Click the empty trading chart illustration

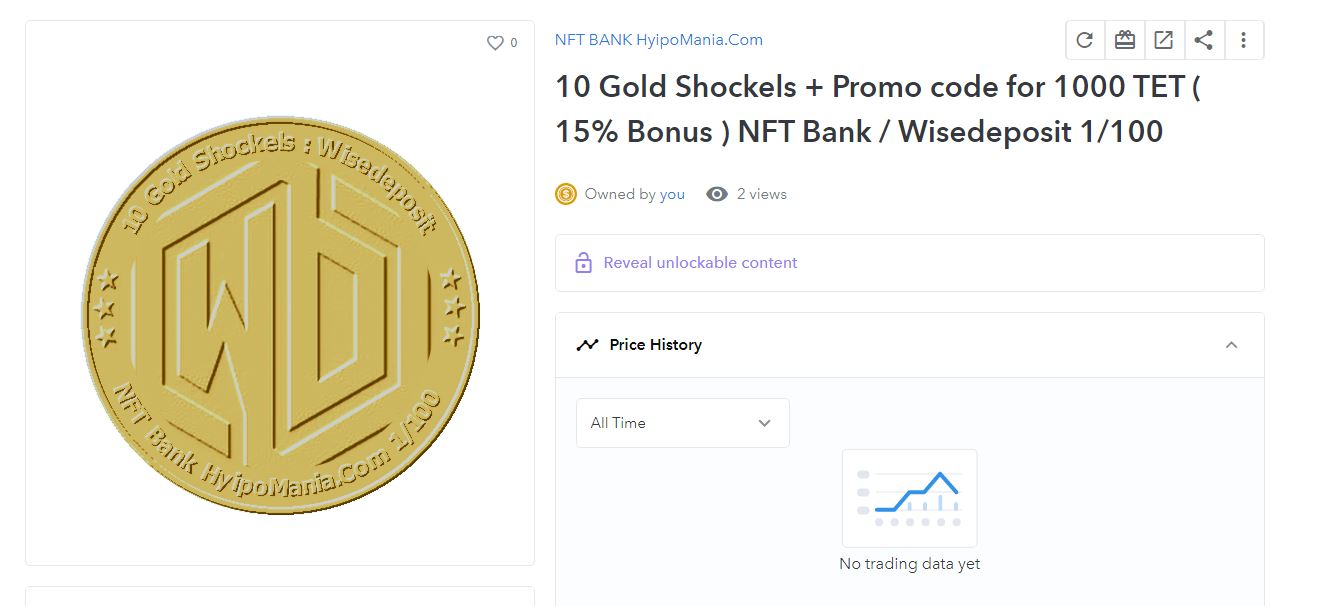pyautogui.click(x=909, y=498)
